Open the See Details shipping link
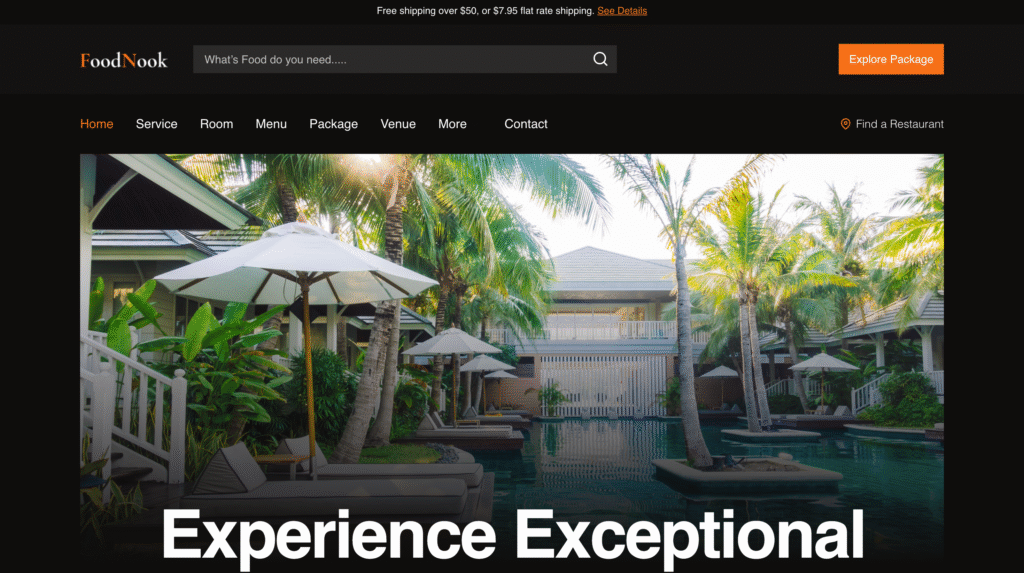Viewport: 1024px width, 573px height. coord(622,10)
